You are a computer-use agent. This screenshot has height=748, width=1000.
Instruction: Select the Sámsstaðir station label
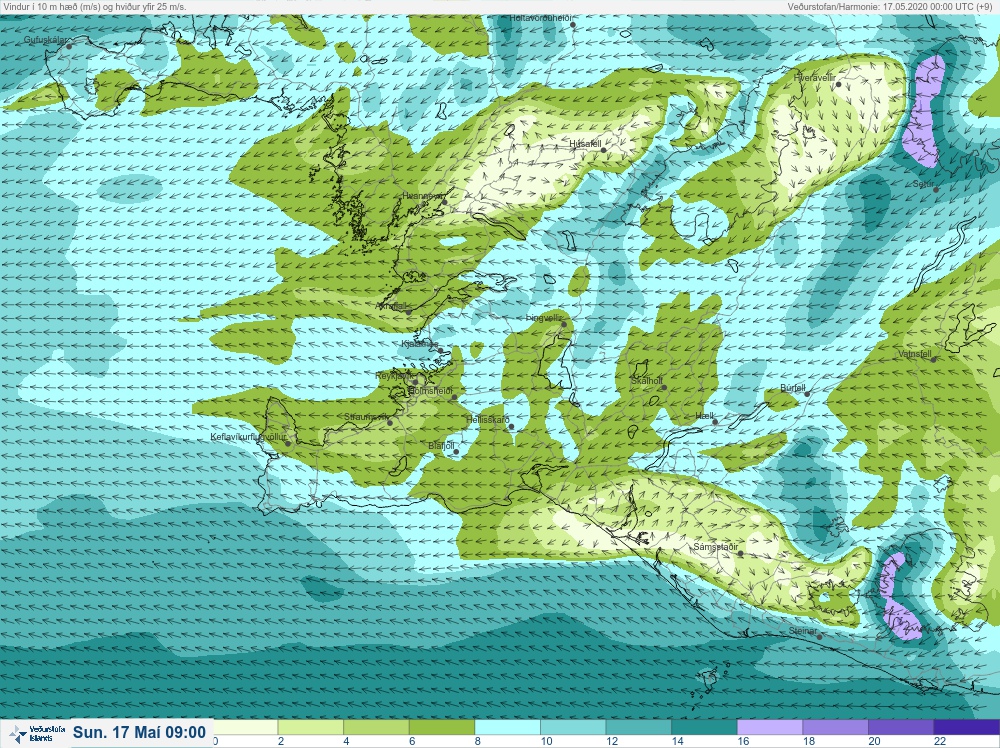click(716, 547)
